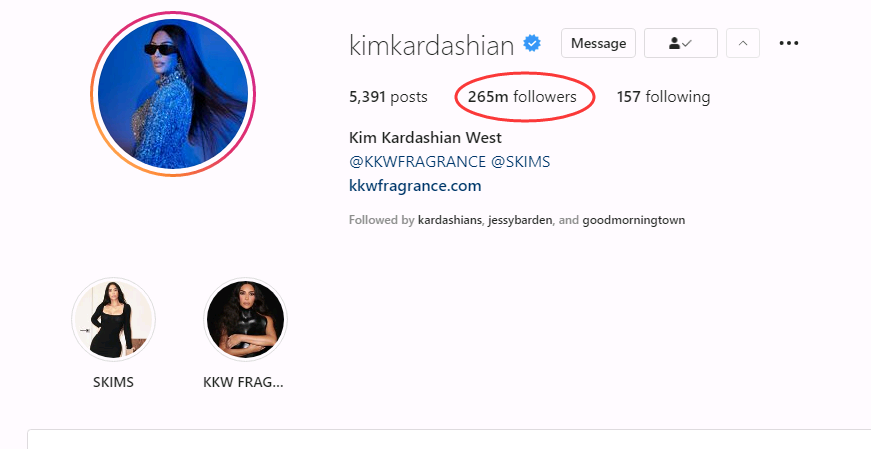Expand suggested accounts with chevron button
The width and height of the screenshot is (871, 449).
pyautogui.click(x=743, y=43)
